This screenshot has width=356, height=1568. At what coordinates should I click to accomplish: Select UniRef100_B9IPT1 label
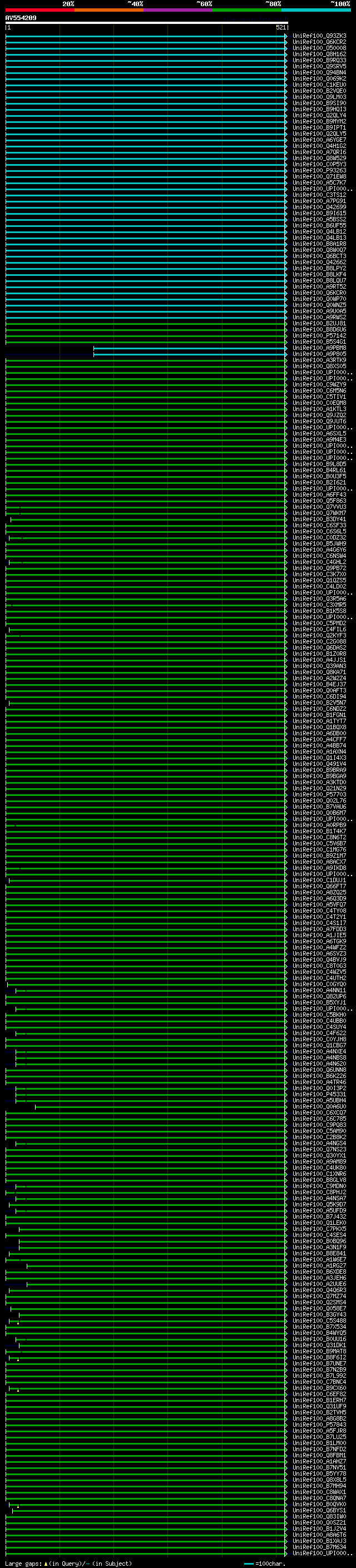[x=319, y=128]
